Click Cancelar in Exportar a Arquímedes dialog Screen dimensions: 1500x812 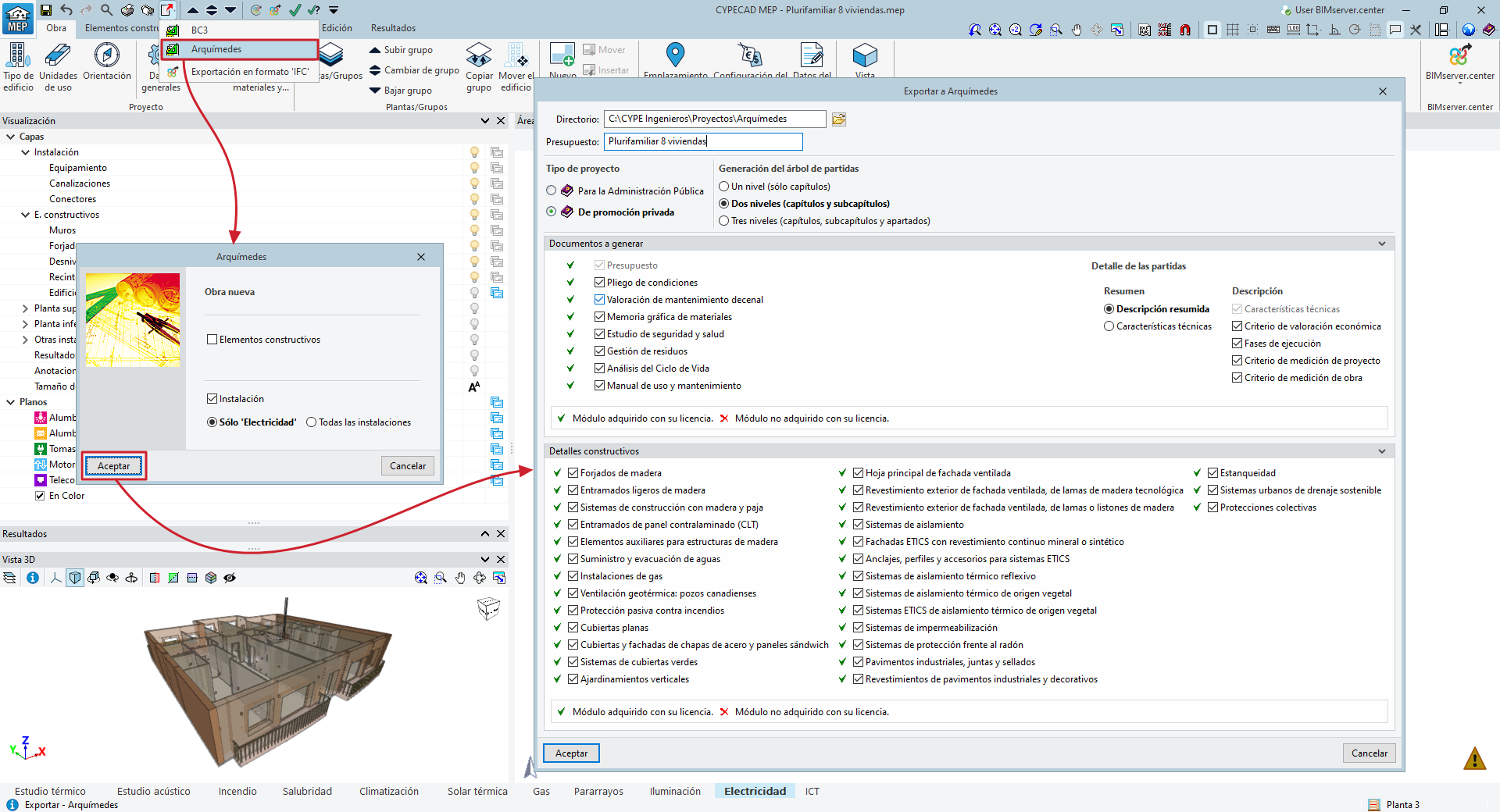click(x=1369, y=753)
